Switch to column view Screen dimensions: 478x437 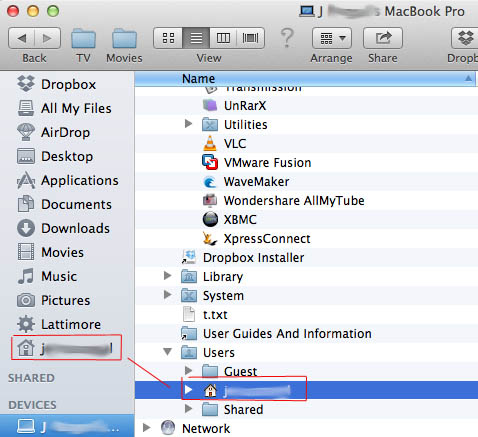pos(223,38)
